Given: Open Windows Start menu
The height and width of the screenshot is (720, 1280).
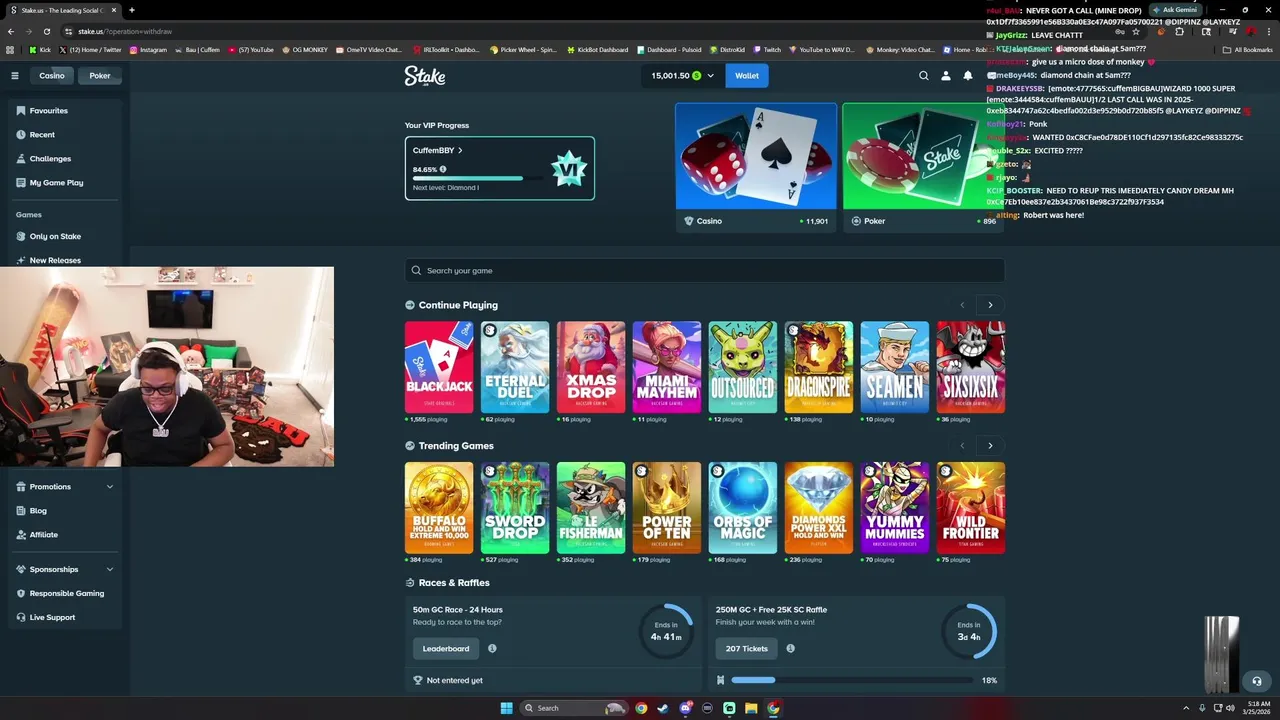Looking at the screenshot, I should (506, 708).
